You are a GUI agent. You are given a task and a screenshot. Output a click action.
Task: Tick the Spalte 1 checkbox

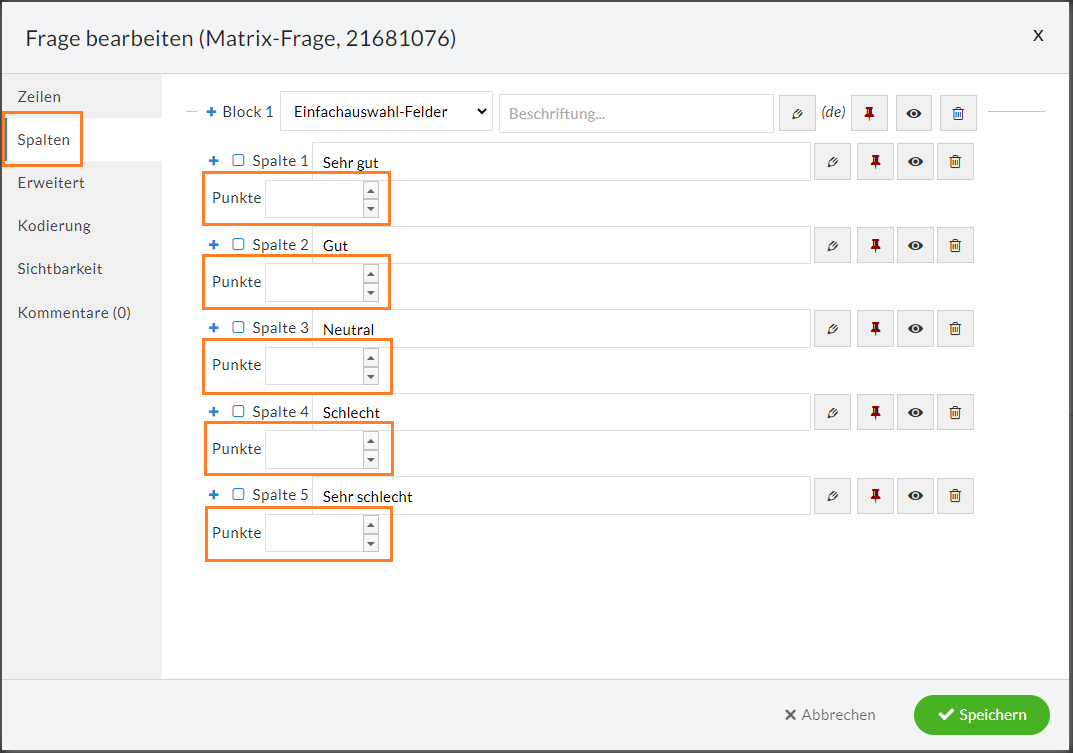[238, 160]
